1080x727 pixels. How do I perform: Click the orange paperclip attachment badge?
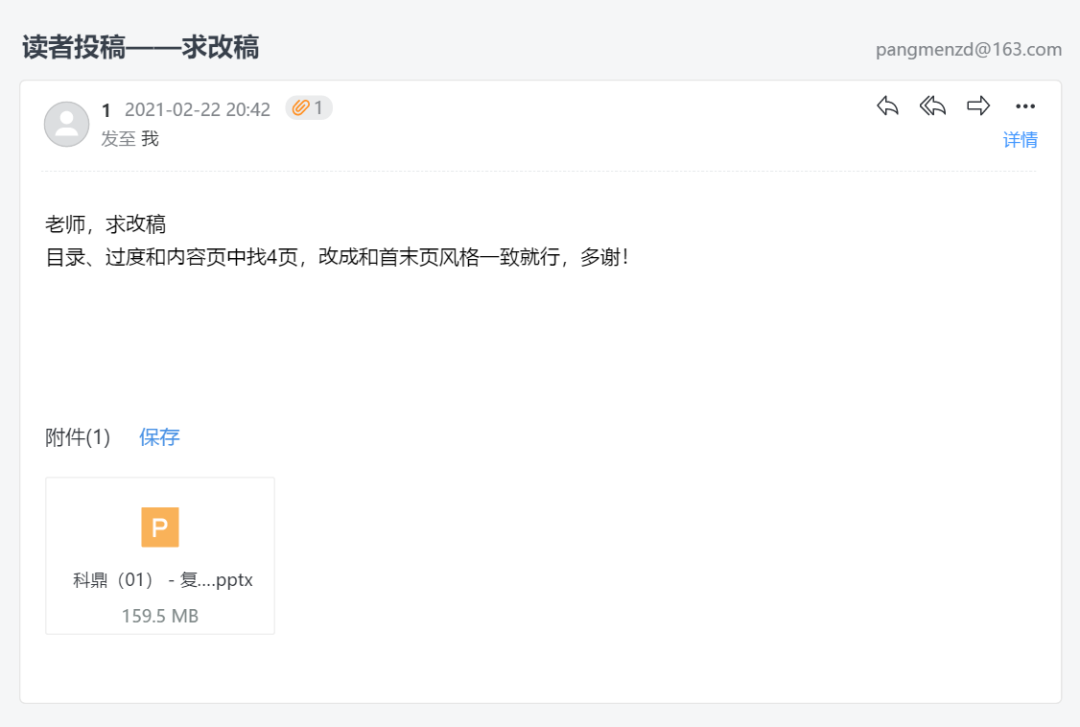point(309,108)
